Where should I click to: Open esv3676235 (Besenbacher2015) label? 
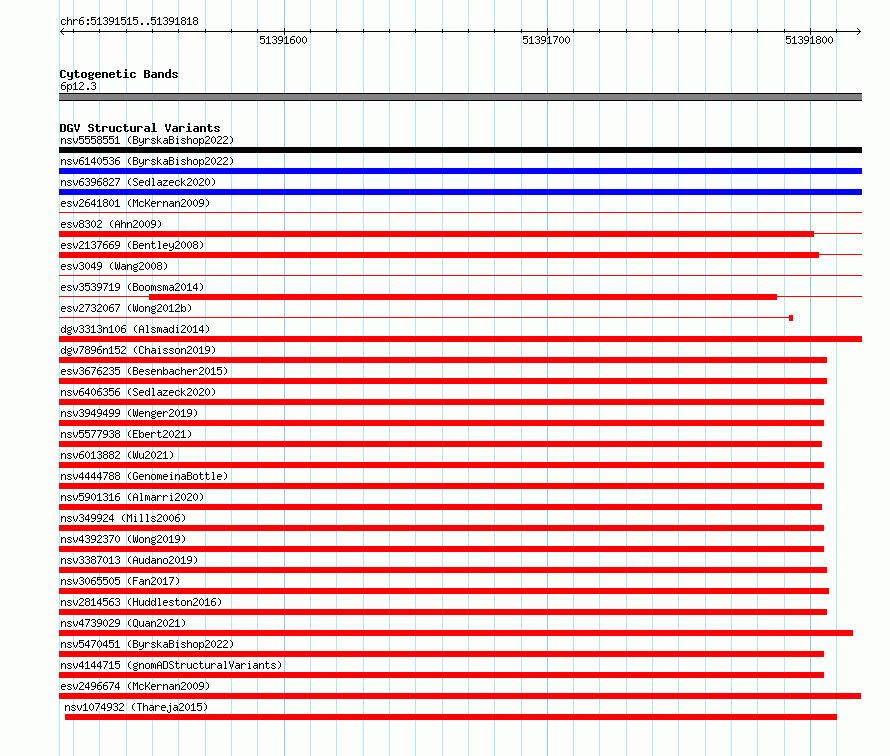pos(144,371)
